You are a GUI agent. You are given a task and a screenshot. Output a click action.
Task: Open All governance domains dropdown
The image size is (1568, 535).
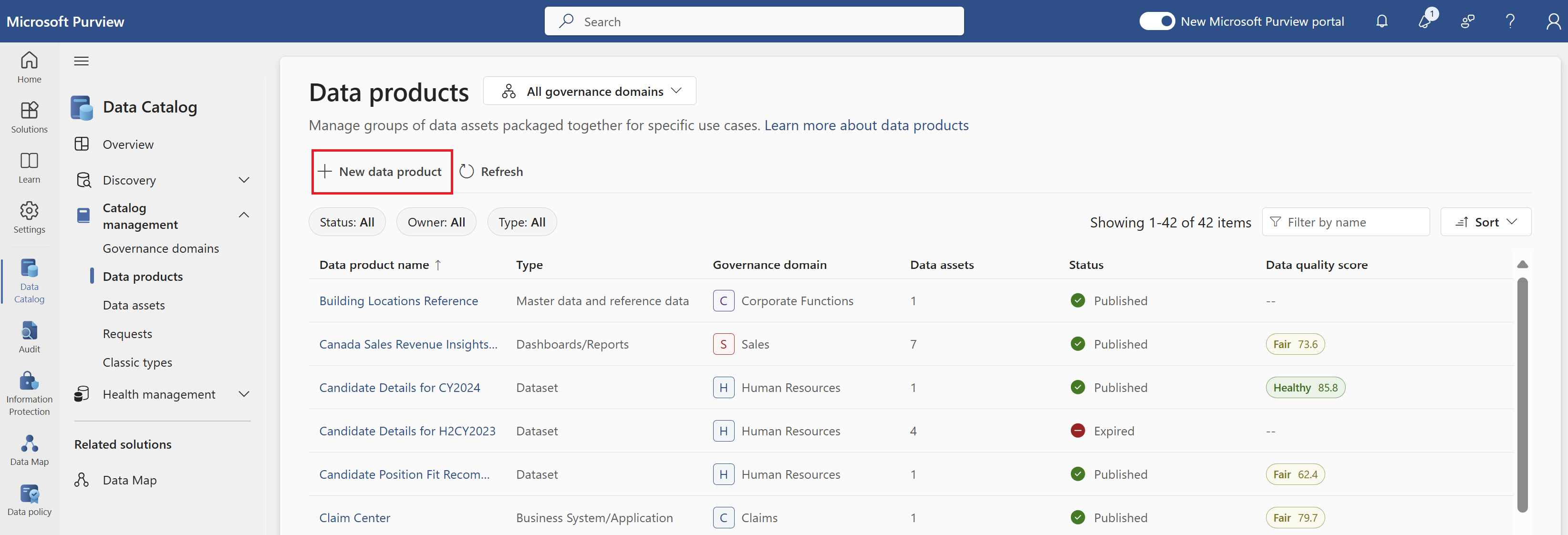click(x=590, y=91)
